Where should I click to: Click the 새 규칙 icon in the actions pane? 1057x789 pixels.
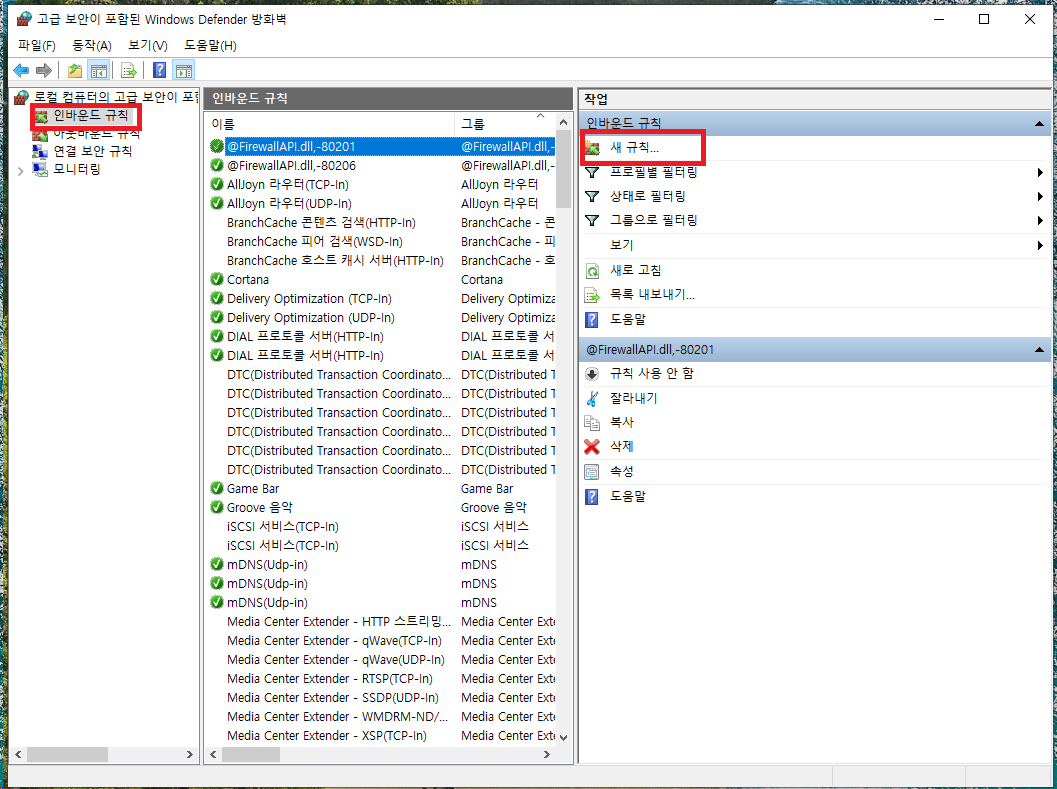[x=592, y=148]
